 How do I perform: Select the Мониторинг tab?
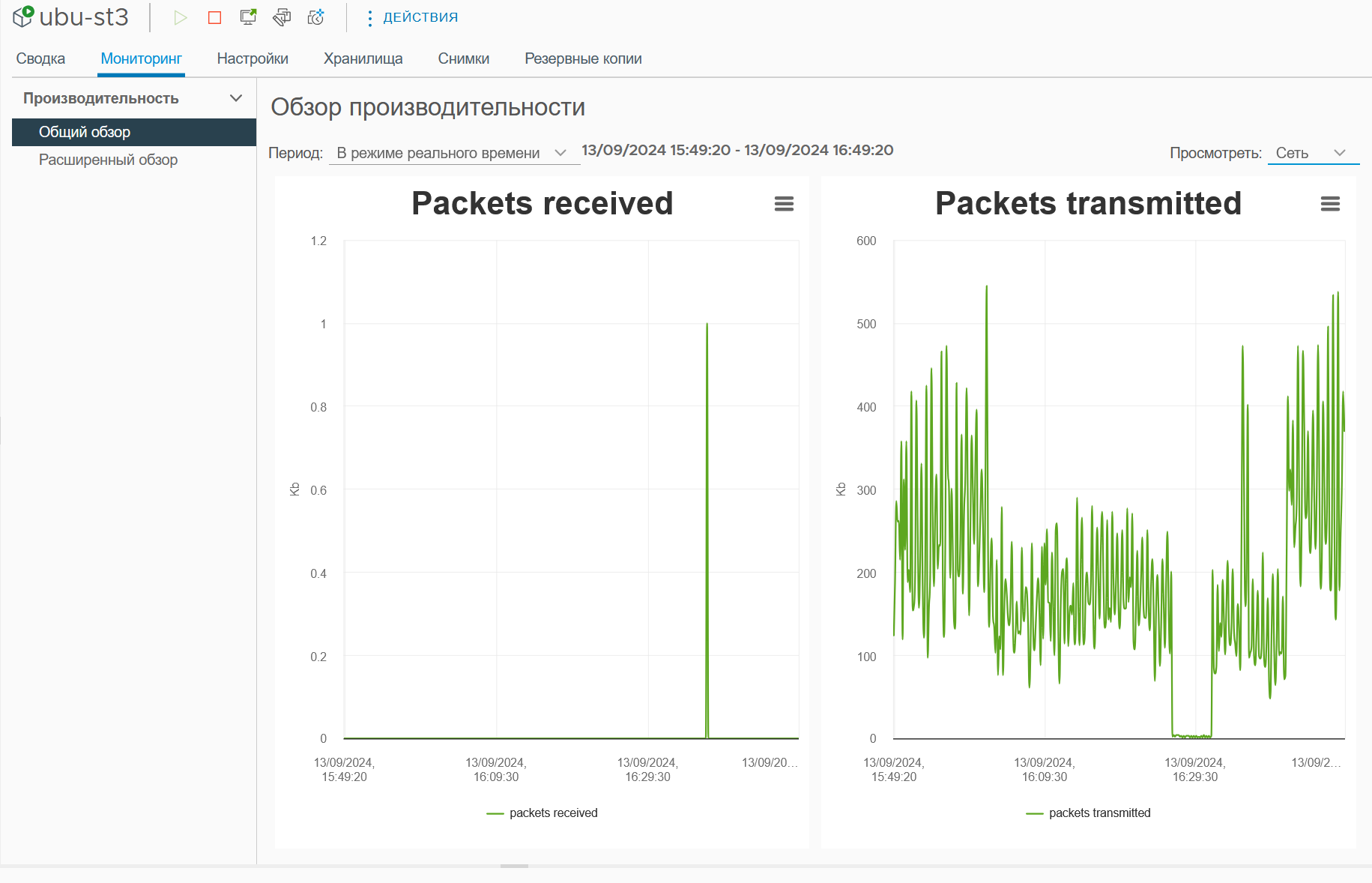coord(141,58)
